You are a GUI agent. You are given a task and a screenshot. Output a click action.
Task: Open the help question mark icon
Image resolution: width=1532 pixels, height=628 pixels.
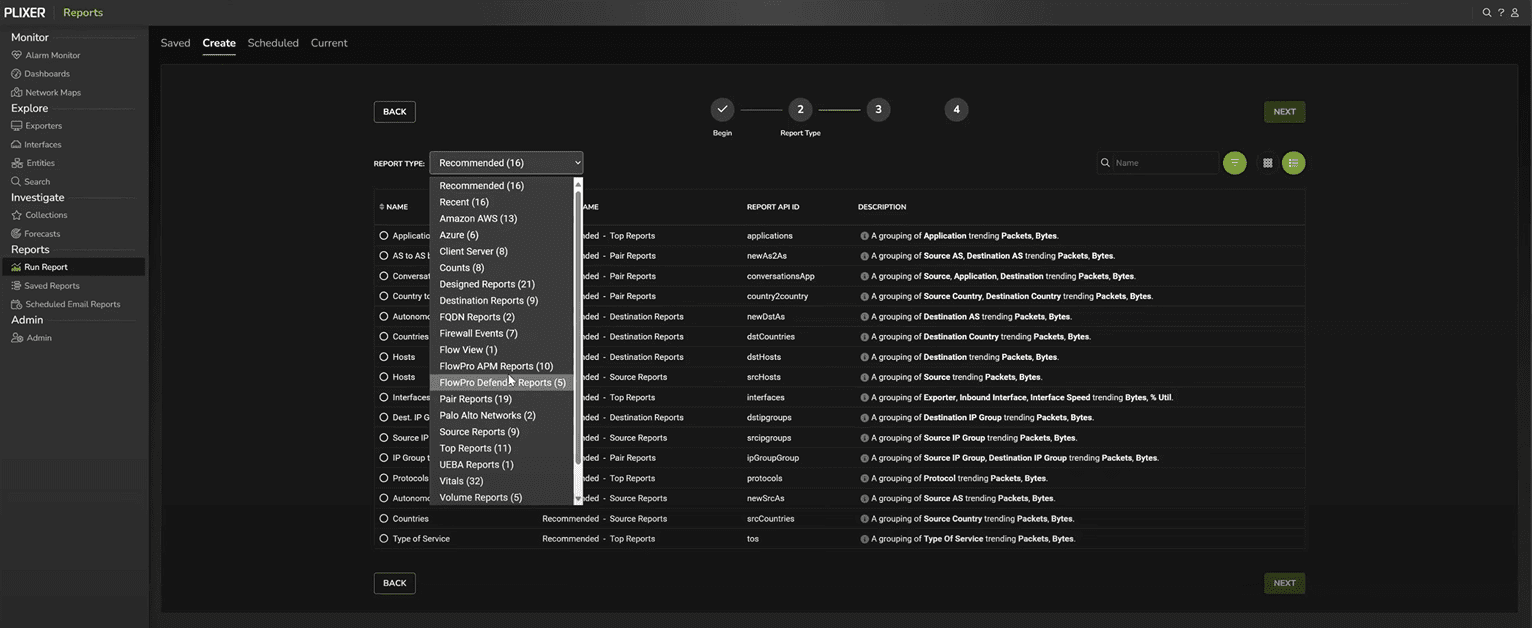click(1501, 13)
